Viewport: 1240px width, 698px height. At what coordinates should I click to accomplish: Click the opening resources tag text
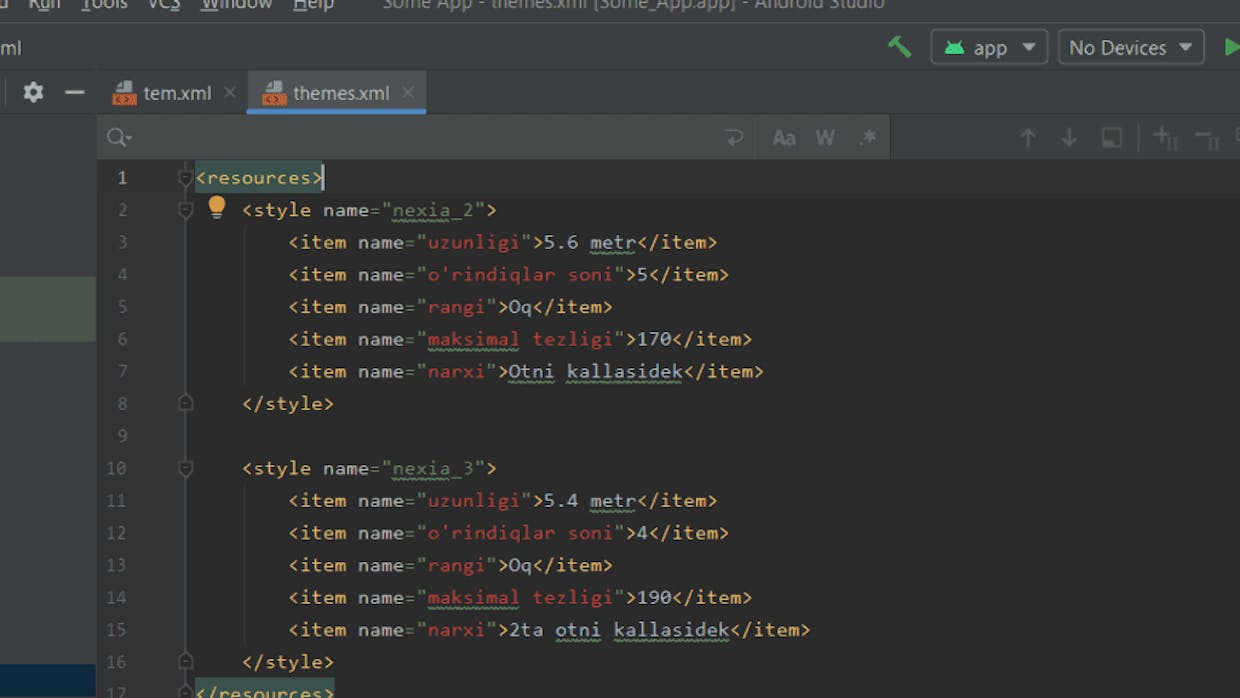(259, 178)
